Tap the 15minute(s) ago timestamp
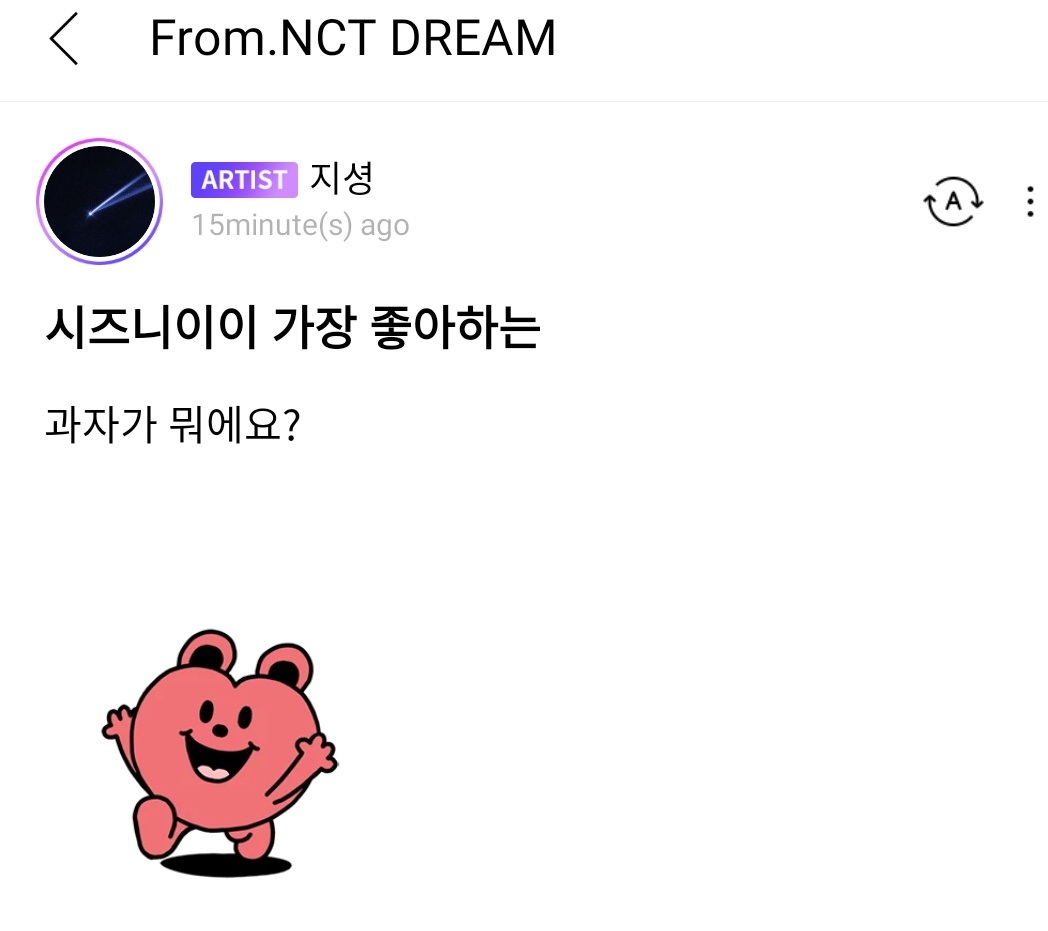 [x=301, y=225]
